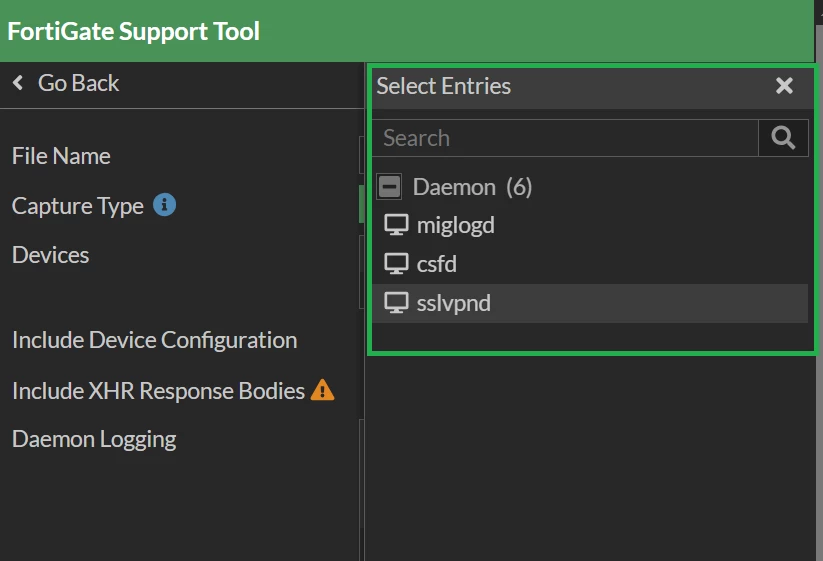The image size is (823, 561).
Task: Click Include XHR Response Bodies label
Action: pos(159,391)
